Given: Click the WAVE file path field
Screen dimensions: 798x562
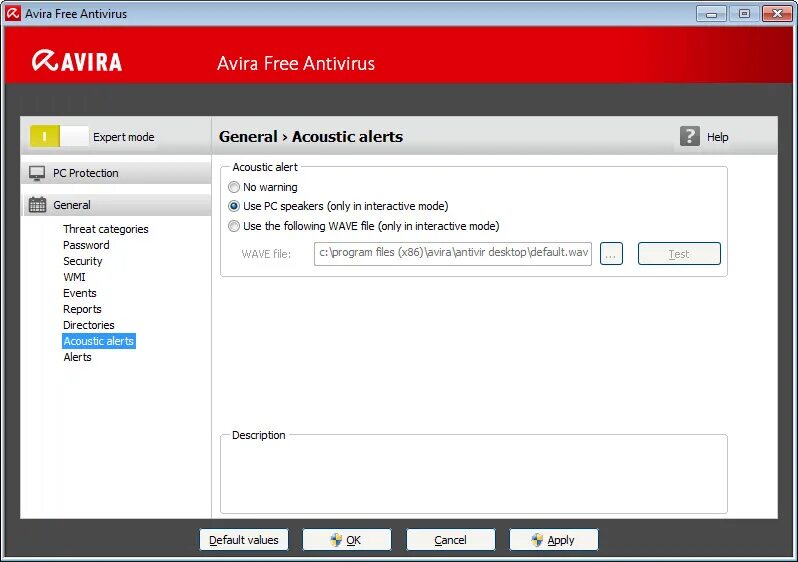Looking at the screenshot, I should click(x=453, y=254).
